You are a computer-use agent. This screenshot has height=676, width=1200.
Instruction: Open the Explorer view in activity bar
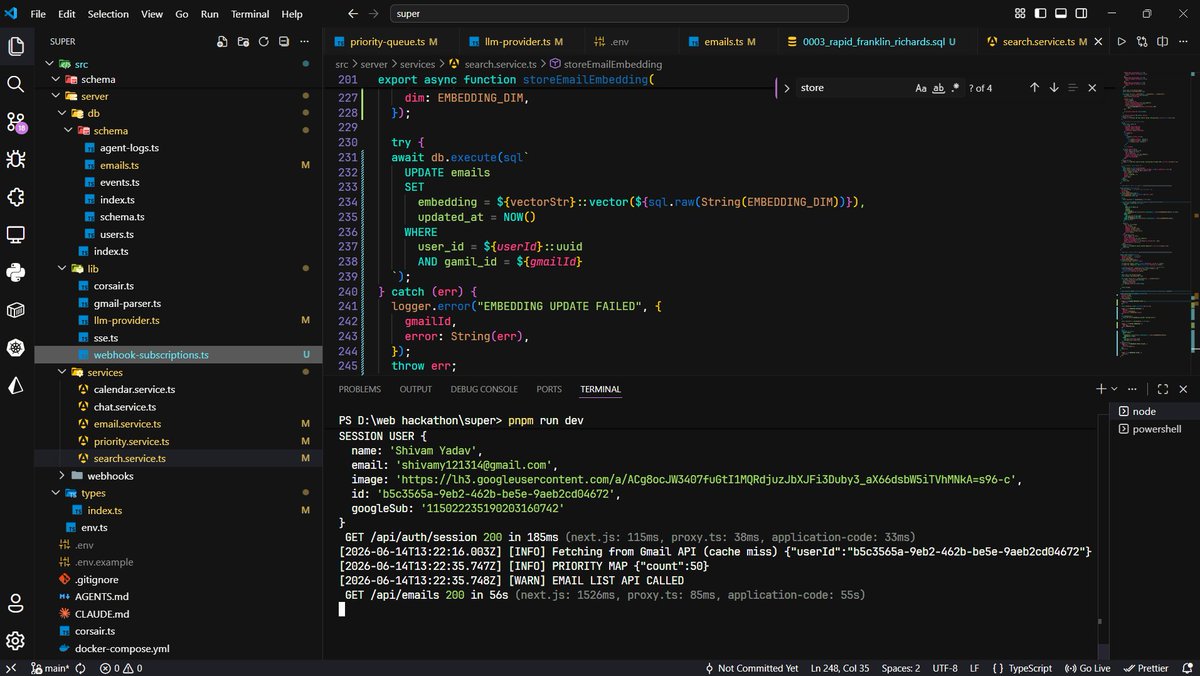(16, 46)
